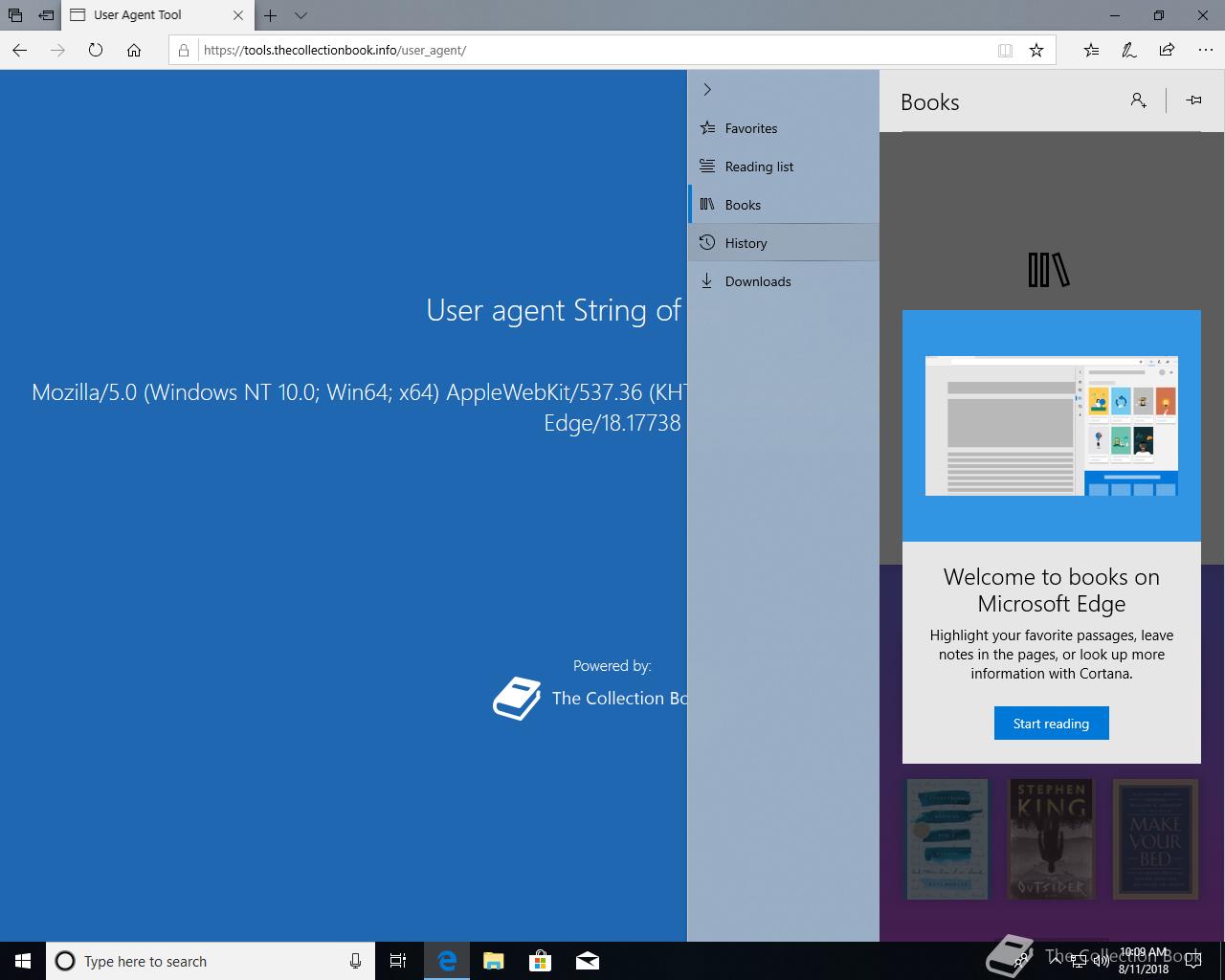Open the Windows Start menu
The height and width of the screenshot is (980, 1225).
(x=23, y=961)
